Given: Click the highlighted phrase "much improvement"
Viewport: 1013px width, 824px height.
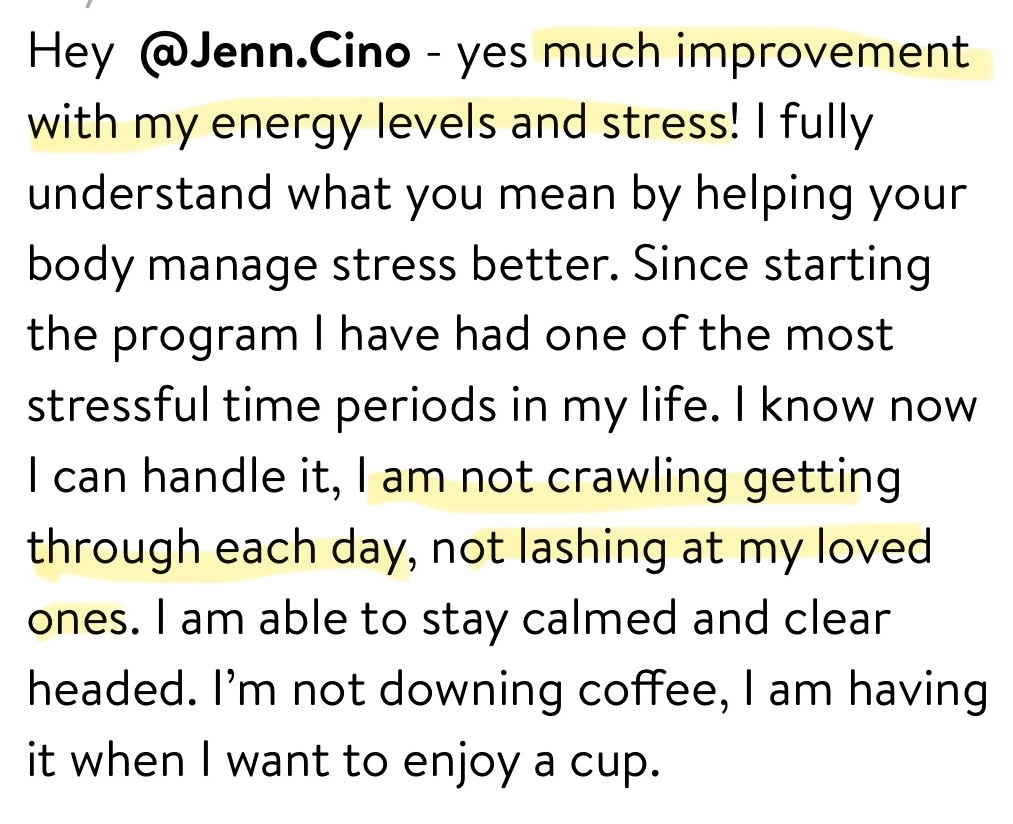Looking at the screenshot, I should (x=756, y=52).
